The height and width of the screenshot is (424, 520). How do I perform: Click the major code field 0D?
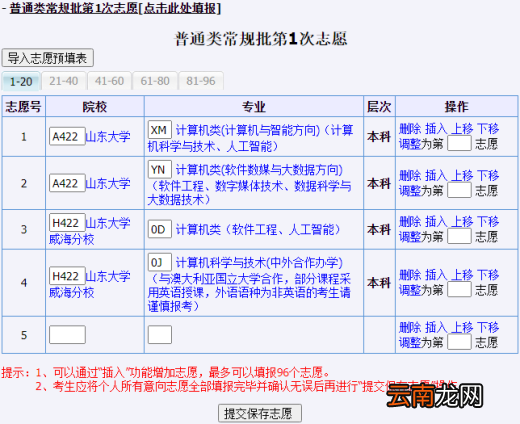click(160, 229)
